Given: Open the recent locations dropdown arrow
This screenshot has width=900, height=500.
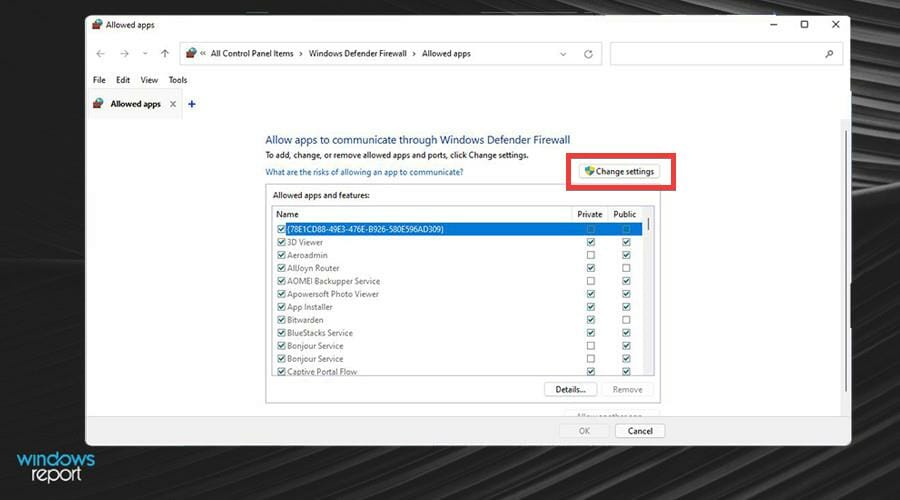Looking at the screenshot, I should (x=145, y=54).
